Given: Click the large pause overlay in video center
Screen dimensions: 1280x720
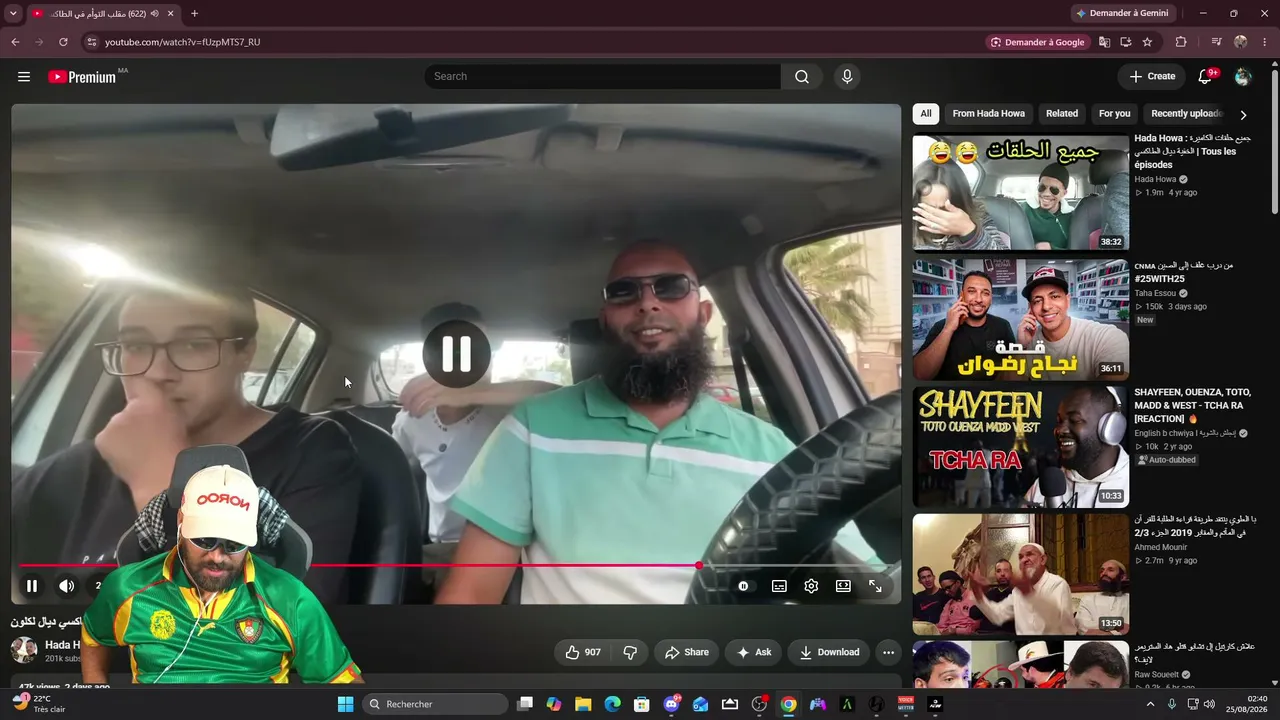Looking at the screenshot, I should tap(456, 354).
